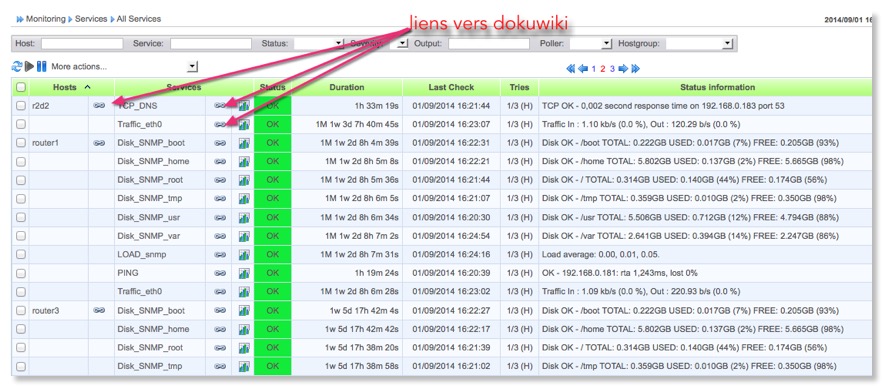
Task: Open router1 Disk_SNMP_home service
Action: click(x=153, y=161)
